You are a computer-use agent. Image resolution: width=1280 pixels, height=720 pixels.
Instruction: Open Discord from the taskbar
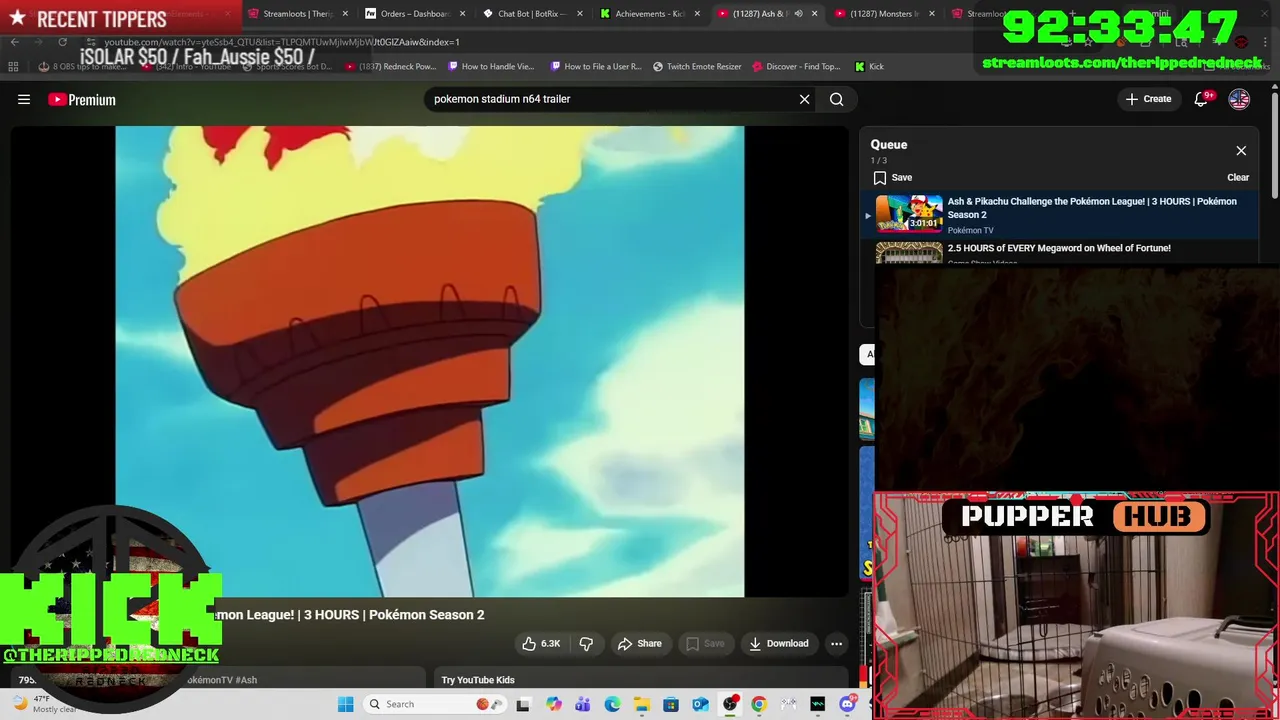click(848, 705)
